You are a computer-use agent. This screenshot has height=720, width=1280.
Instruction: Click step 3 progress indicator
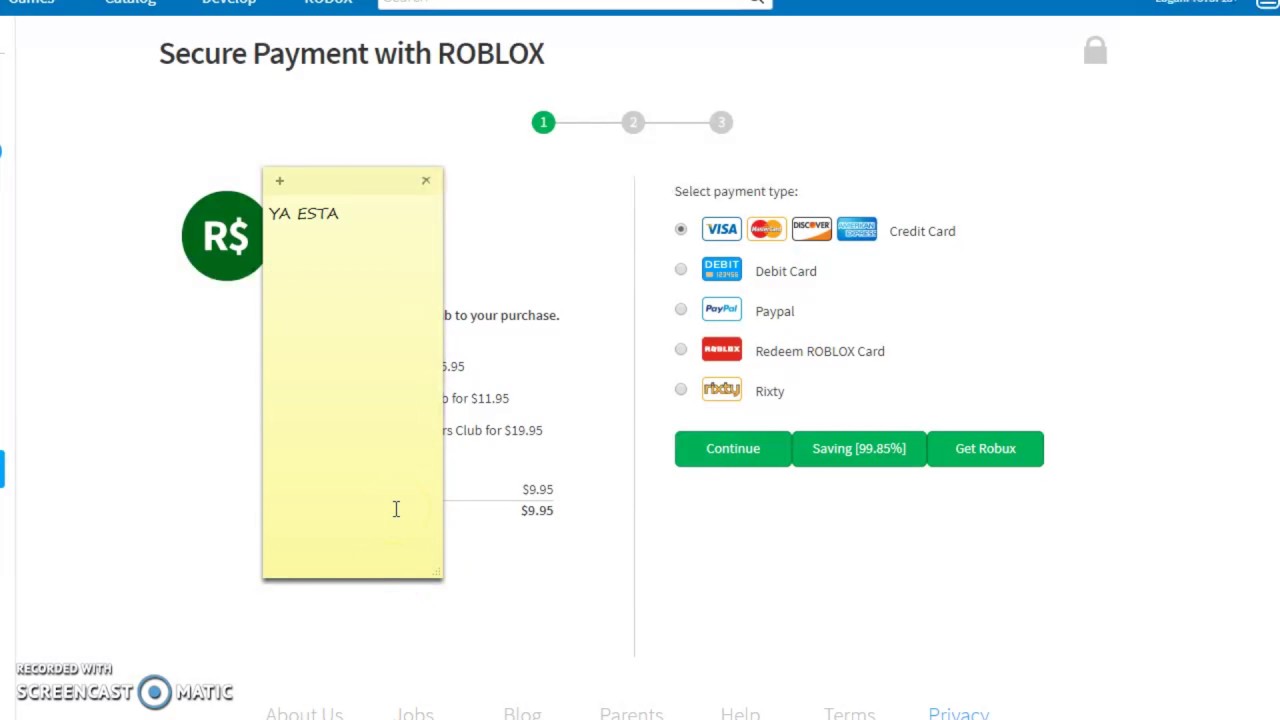(x=721, y=122)
